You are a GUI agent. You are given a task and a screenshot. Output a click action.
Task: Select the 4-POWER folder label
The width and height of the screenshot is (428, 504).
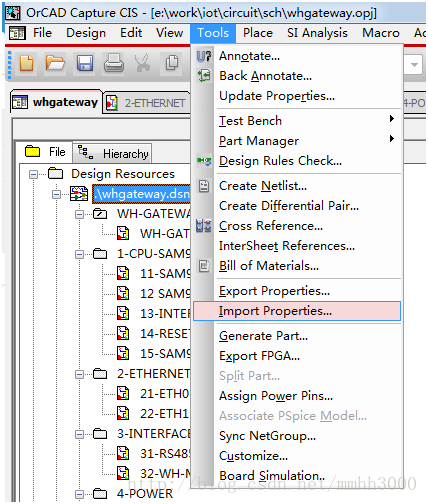coord(145,494)
